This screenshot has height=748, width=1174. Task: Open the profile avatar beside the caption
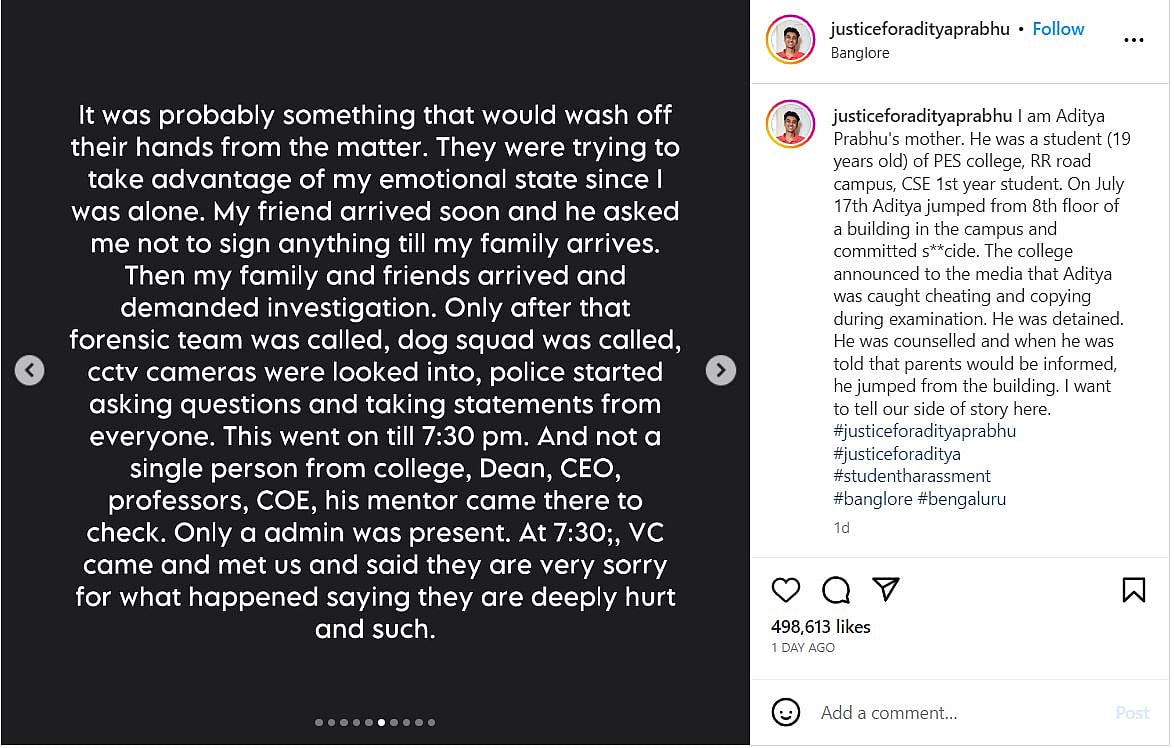(790, 126)
